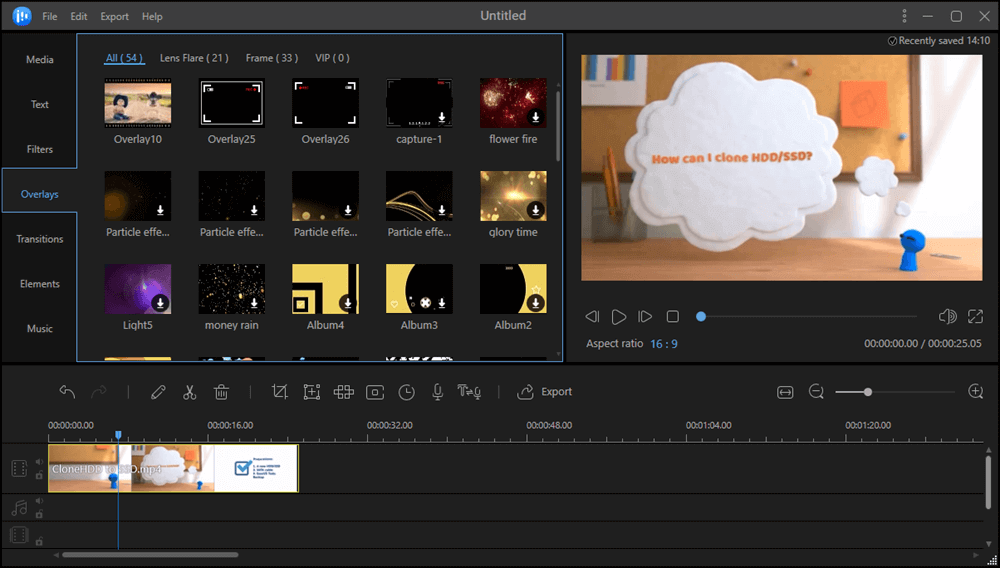Click the previous frame button
This screenshot has width=1000, height=568.
point(592,316)
